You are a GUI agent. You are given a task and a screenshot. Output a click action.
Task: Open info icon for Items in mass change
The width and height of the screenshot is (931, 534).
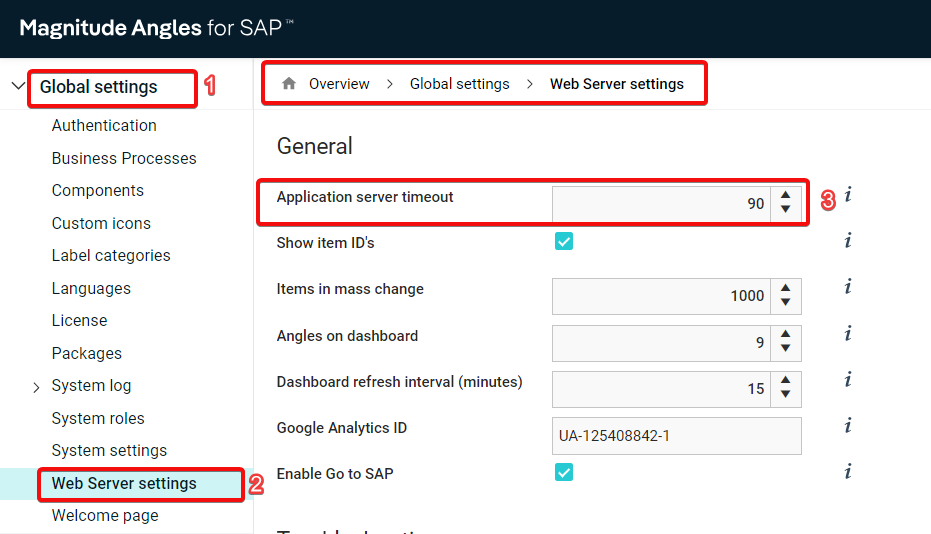click(848, 287)
